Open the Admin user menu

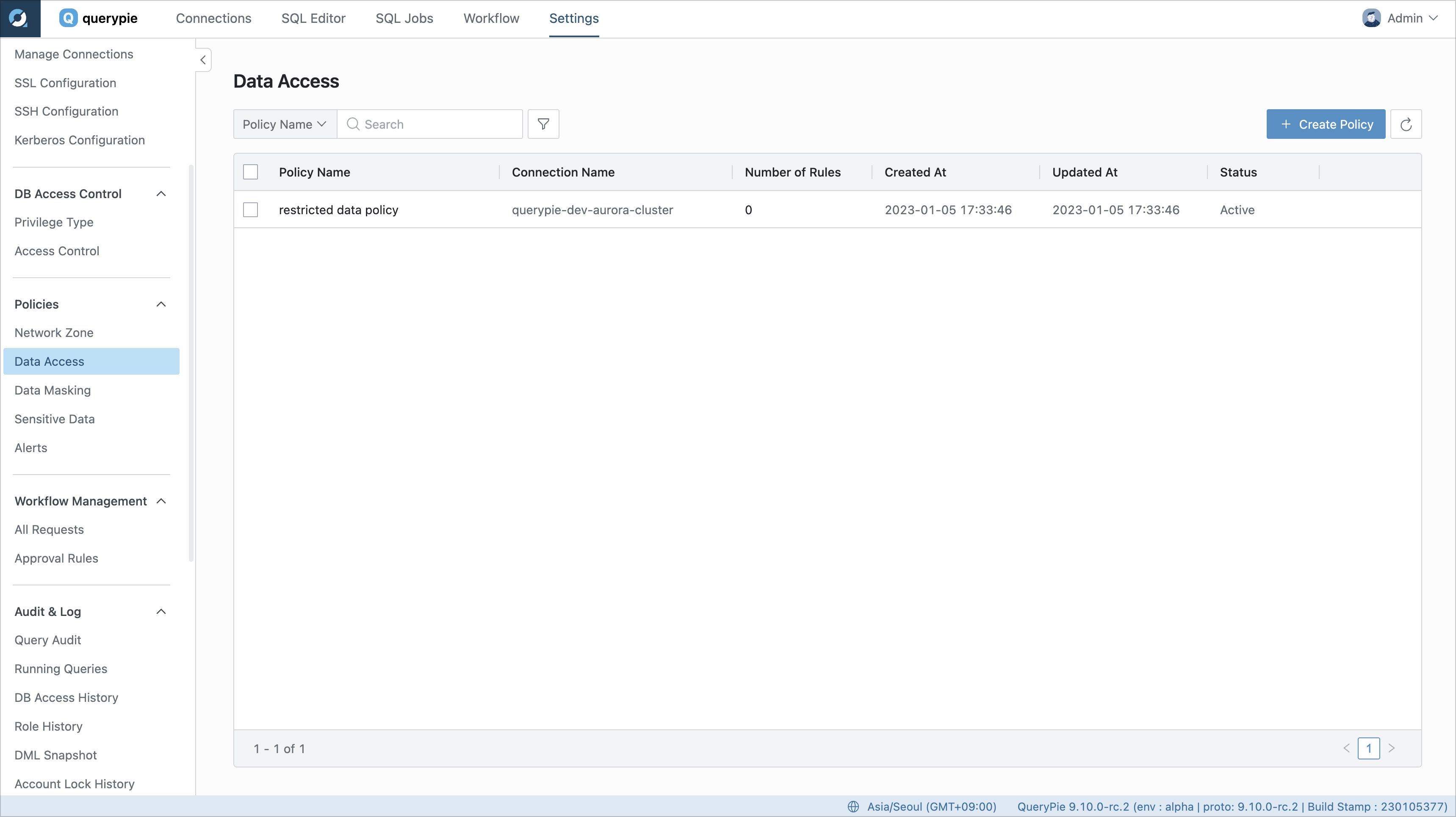(1400, 18)
